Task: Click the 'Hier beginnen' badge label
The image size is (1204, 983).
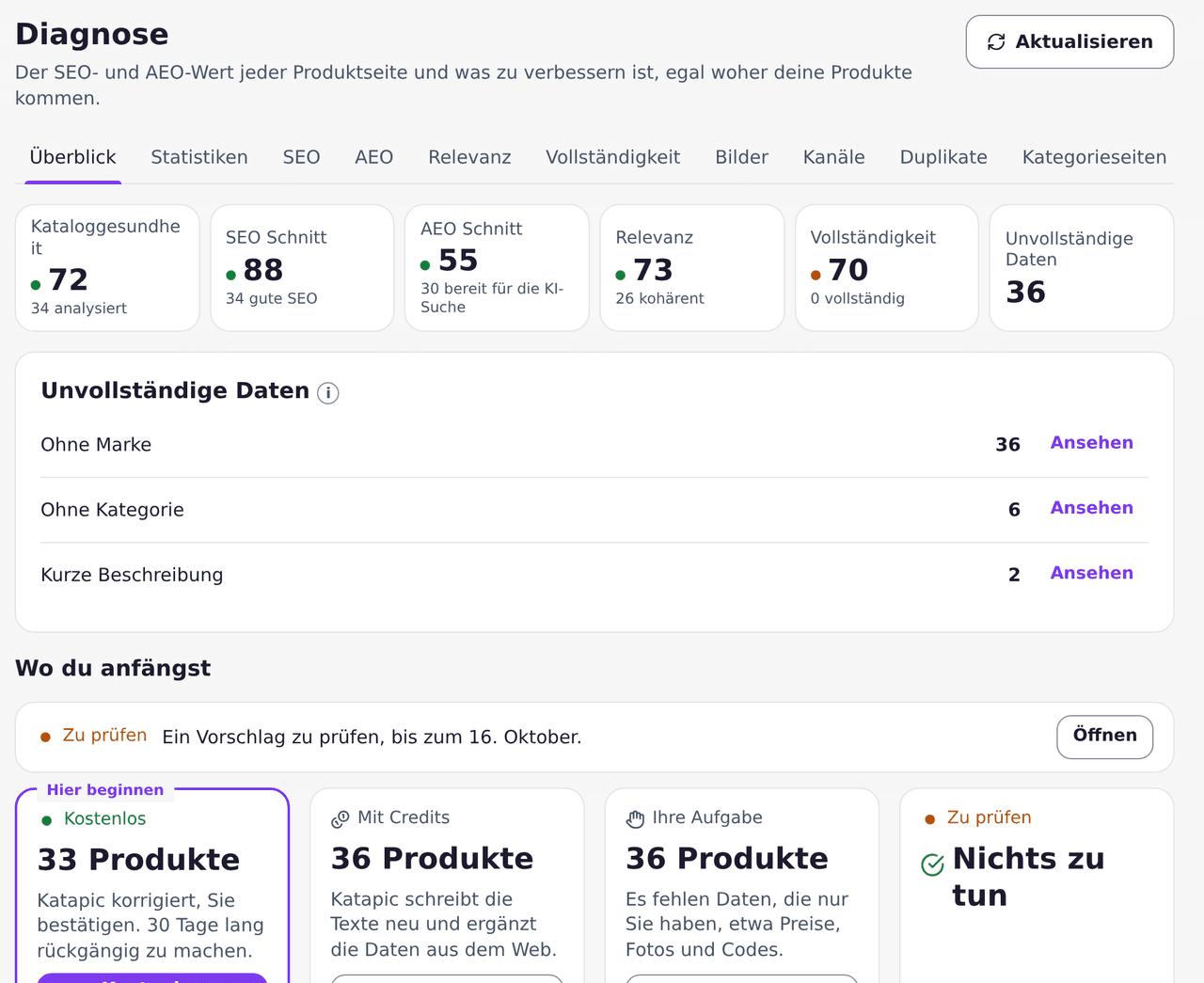Action: pos(105,790)
